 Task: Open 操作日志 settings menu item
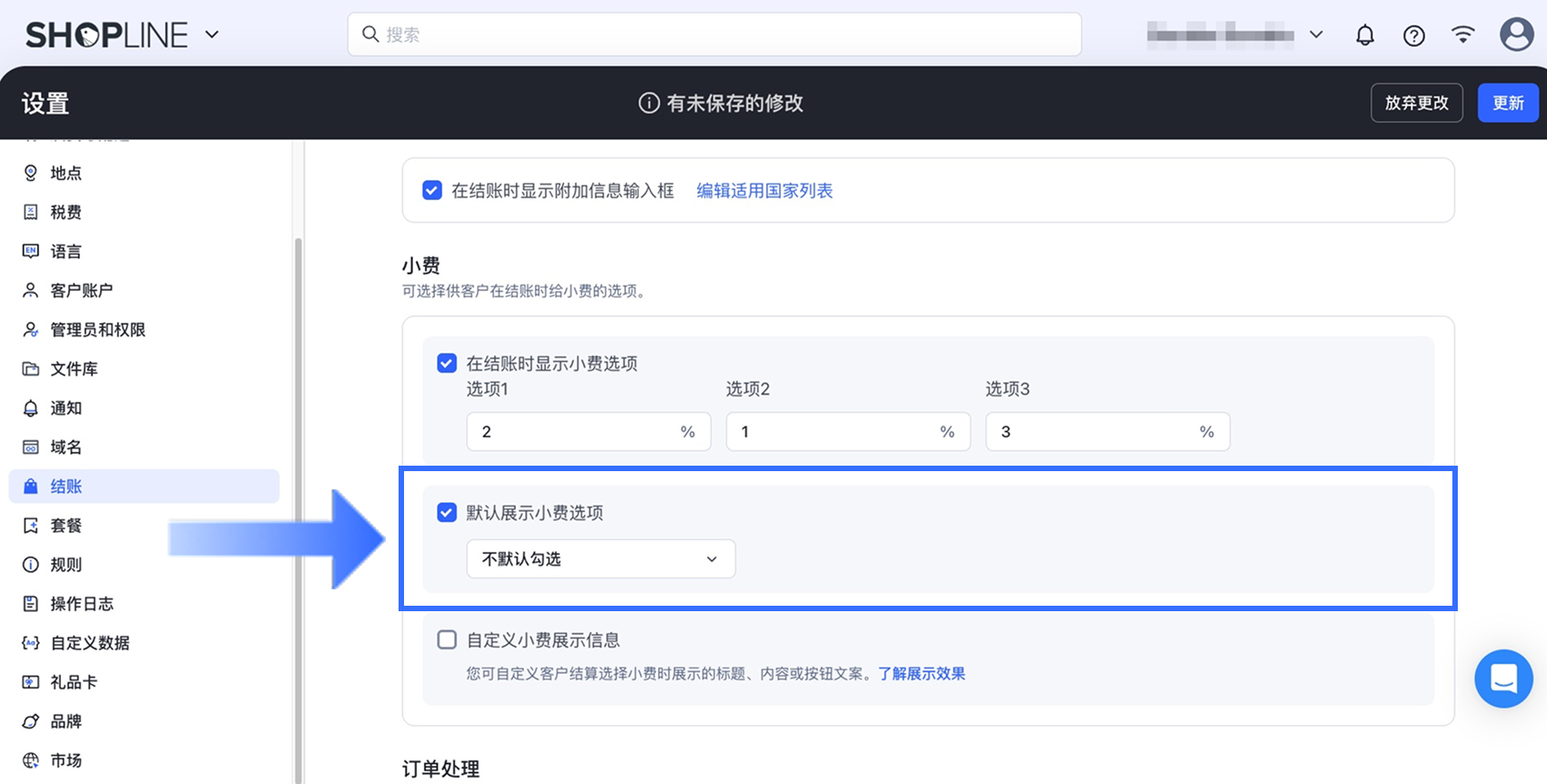pos(144,603)
